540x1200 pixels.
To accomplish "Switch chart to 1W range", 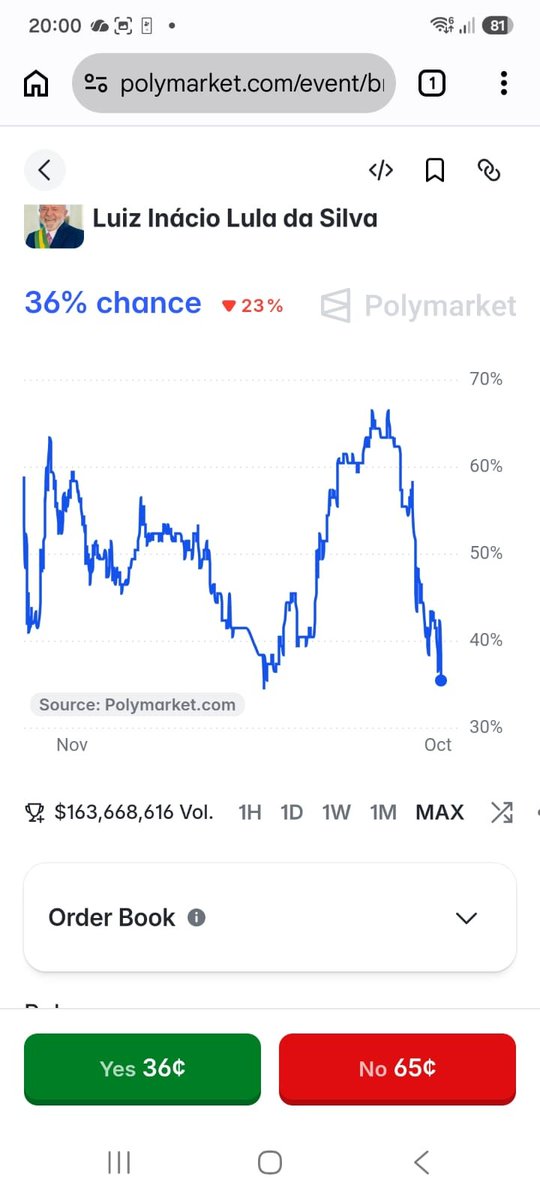I will pos(336,812).
